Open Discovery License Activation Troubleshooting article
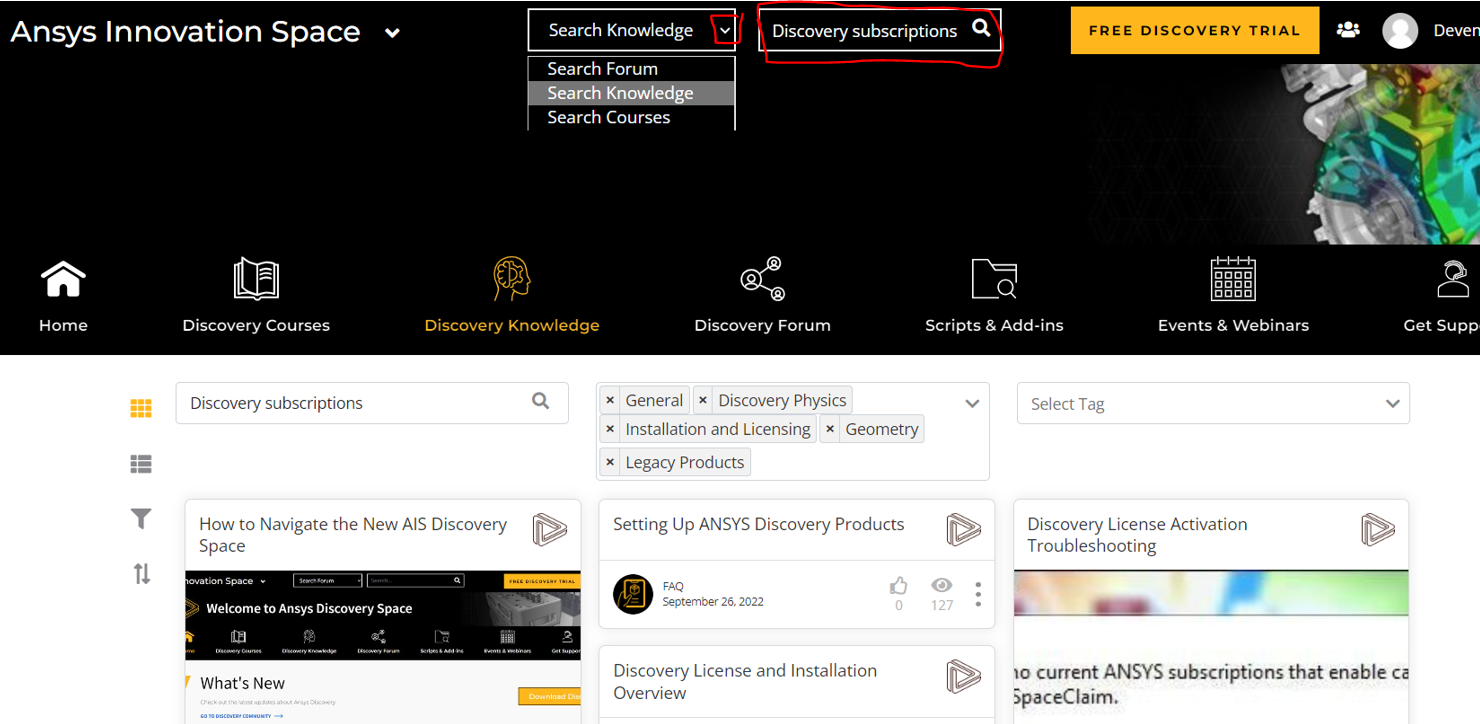The width and height of the screenshot is (1480, 724). 1137,535
